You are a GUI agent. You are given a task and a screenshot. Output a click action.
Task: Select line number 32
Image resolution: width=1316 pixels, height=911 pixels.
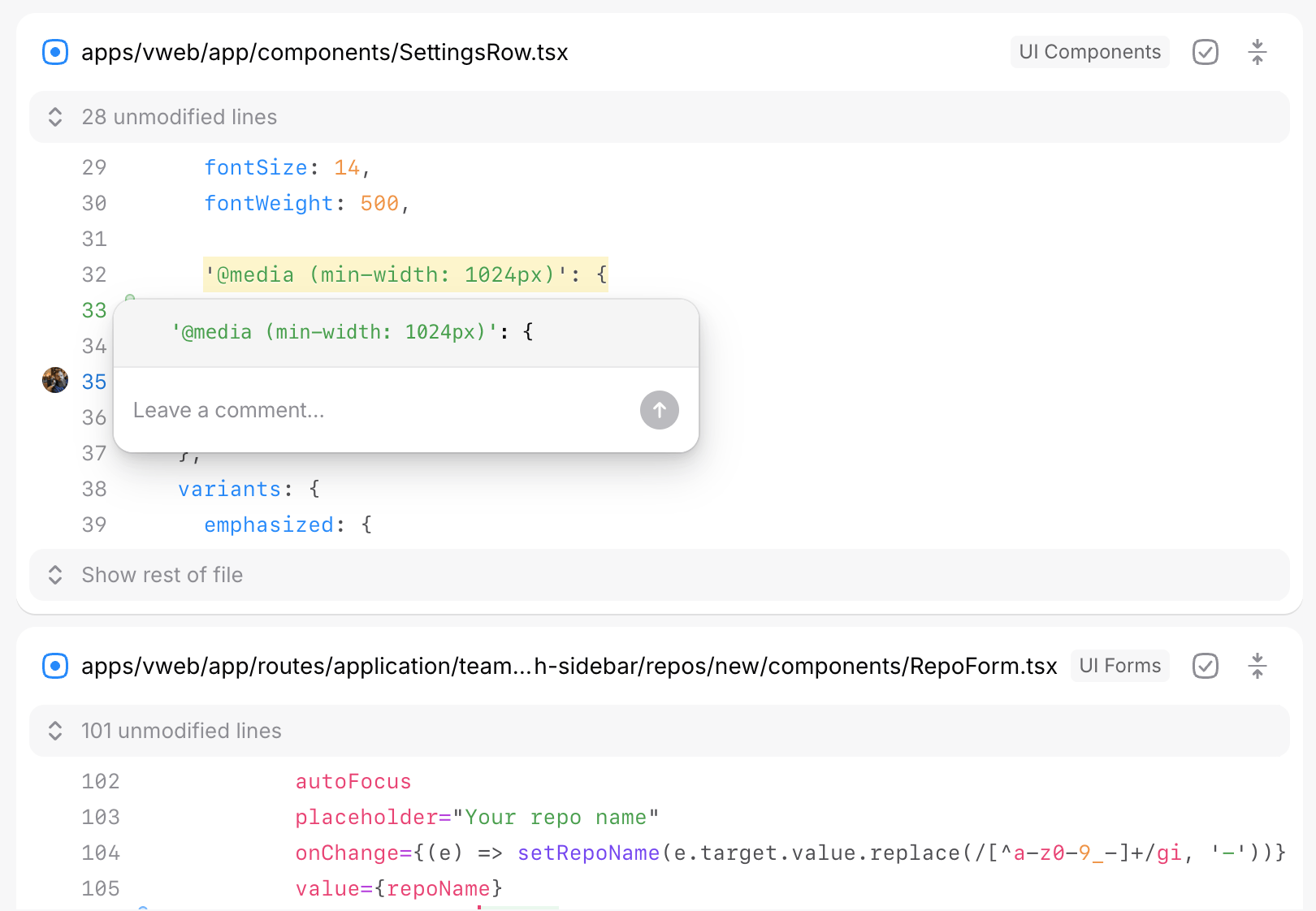click(x=94, y=274)
